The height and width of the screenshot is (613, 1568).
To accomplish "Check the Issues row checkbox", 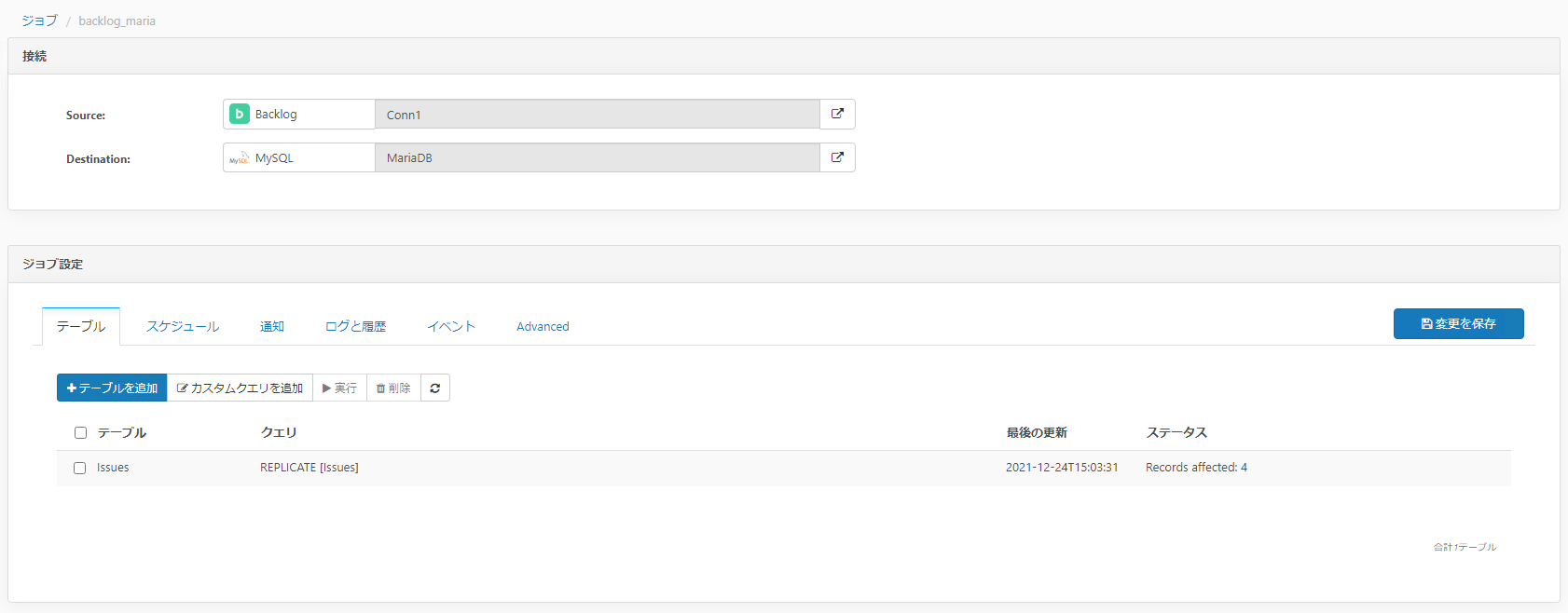I will (80, 468).
